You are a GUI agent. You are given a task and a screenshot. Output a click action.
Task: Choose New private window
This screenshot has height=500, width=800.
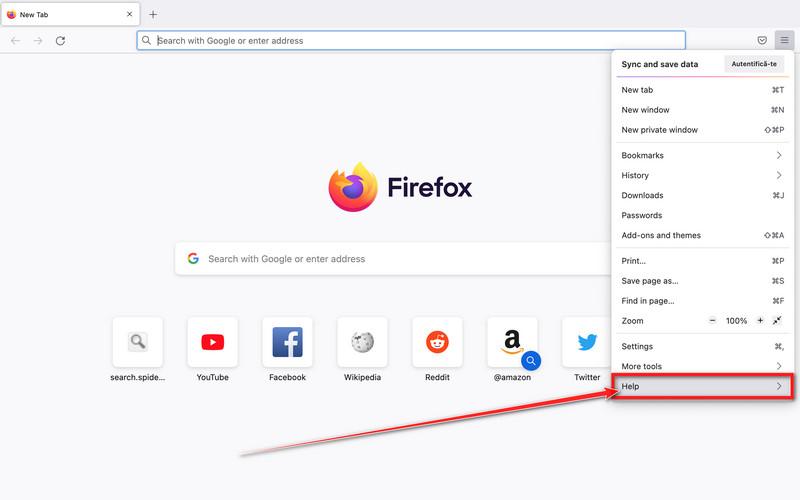coord(703,130)
